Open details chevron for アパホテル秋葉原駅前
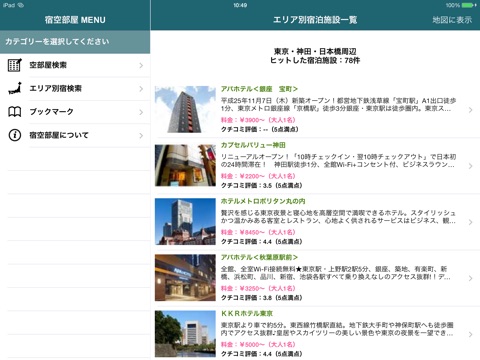Image resolution: width=480 pixels, height=360 pixels. point(470,278)
